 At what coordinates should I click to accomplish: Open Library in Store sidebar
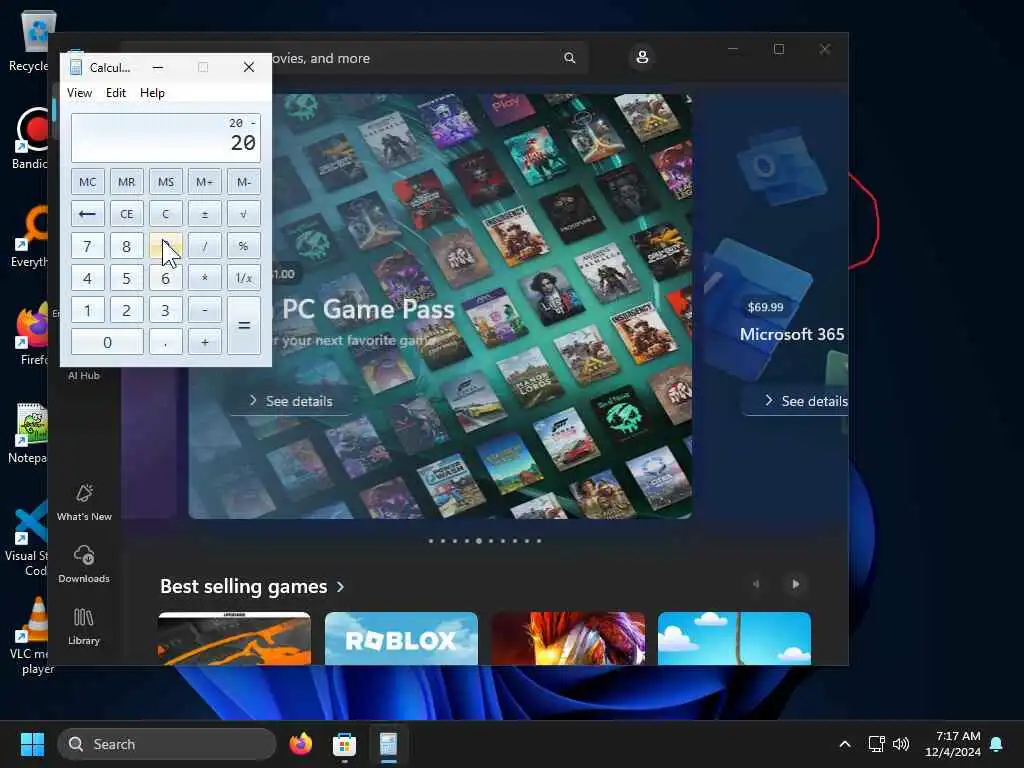[84, 626]
